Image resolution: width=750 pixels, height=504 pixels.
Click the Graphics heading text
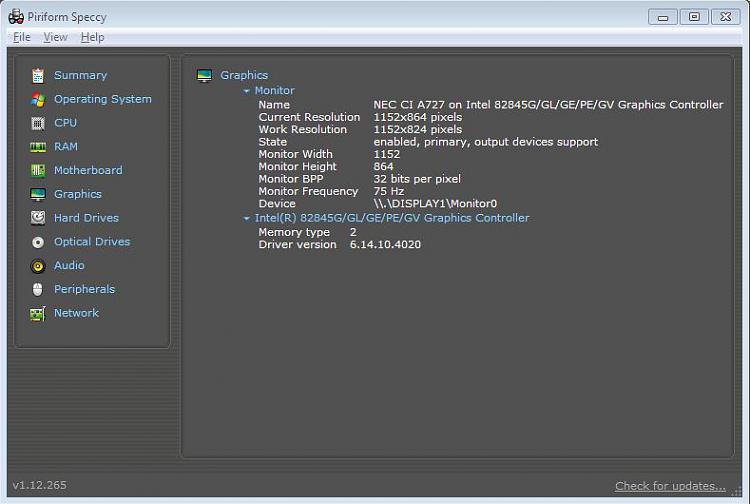point(244,75)
